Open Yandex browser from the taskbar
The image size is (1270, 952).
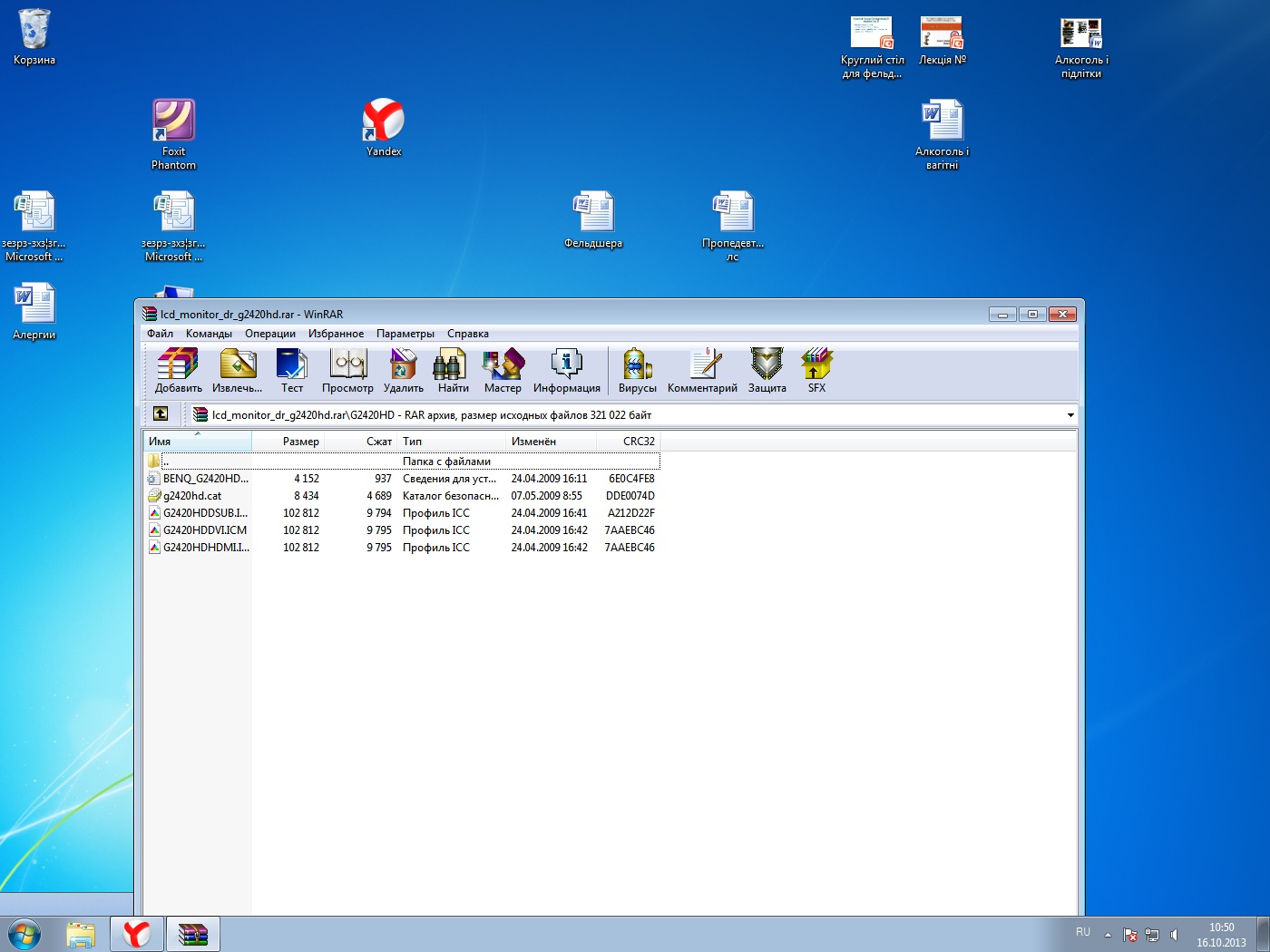tap(137, 933)
